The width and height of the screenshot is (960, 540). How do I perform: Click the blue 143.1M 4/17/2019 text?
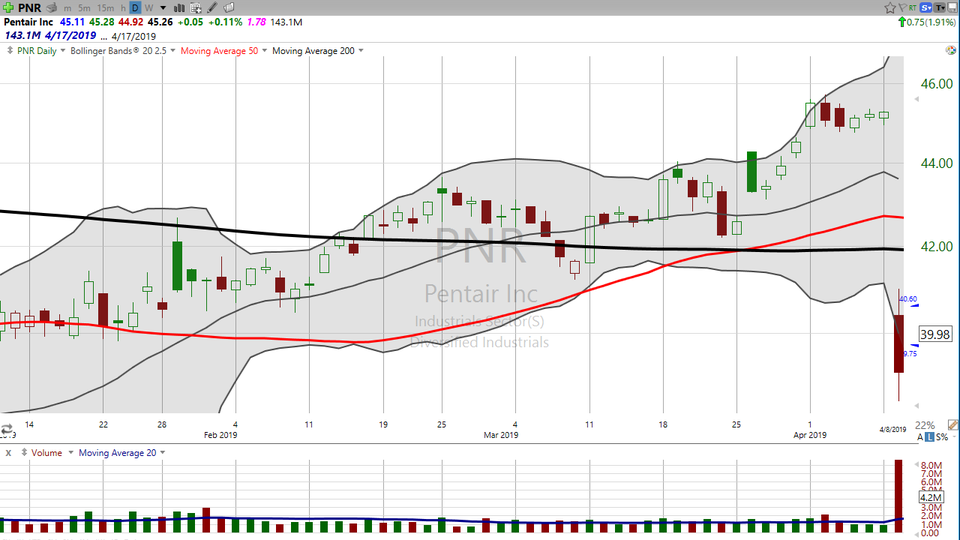click(x=50, y=36)
